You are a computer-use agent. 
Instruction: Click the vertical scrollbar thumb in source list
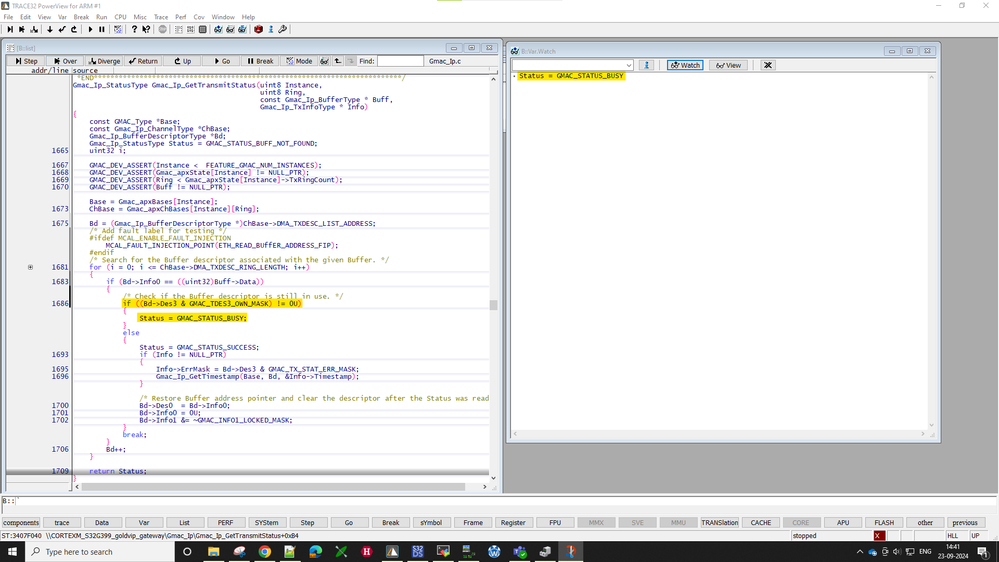(493, 305)
